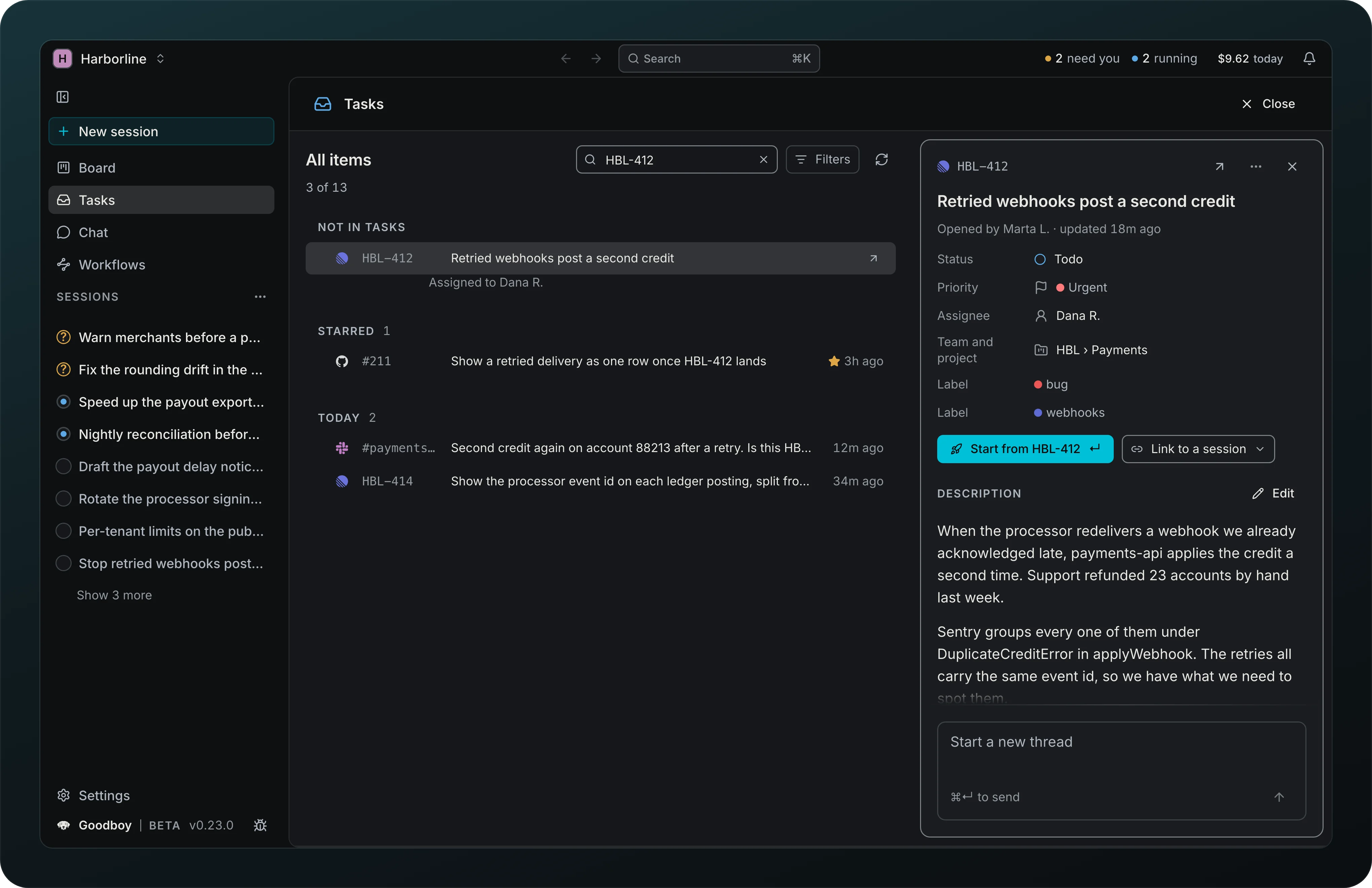Click the global Search field

pos(719,59)
